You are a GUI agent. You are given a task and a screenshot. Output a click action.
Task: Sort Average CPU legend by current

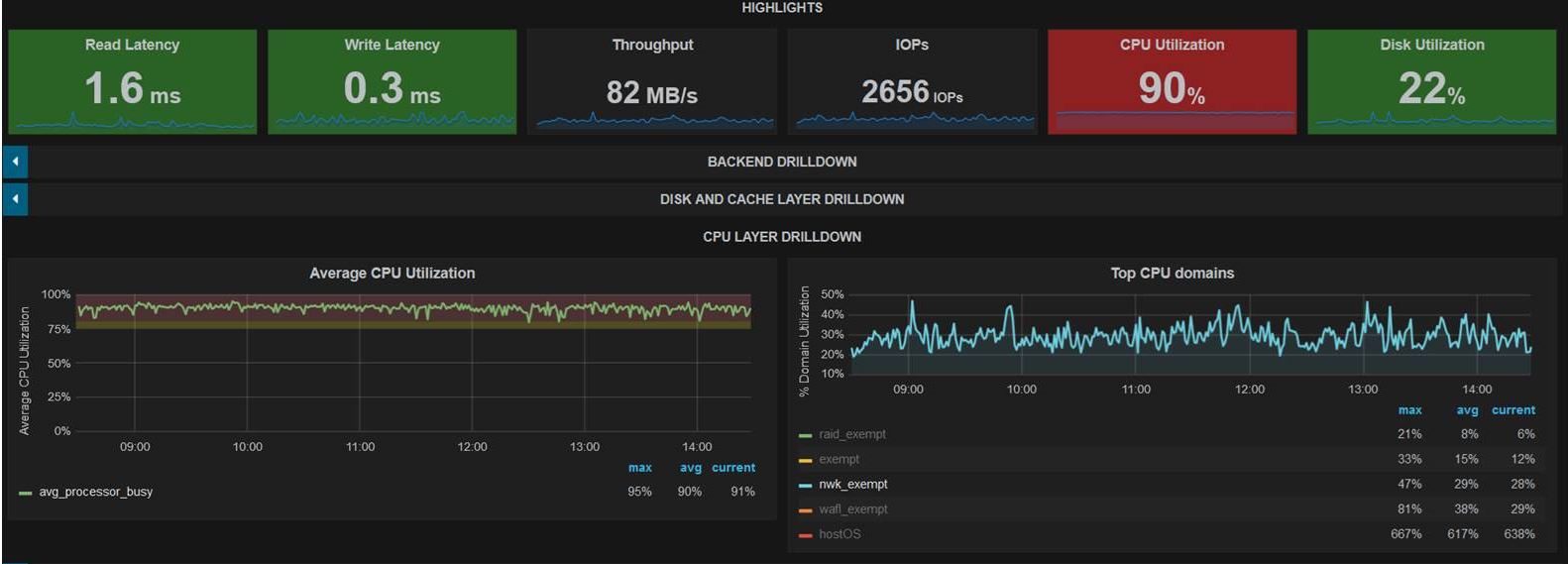733,468
